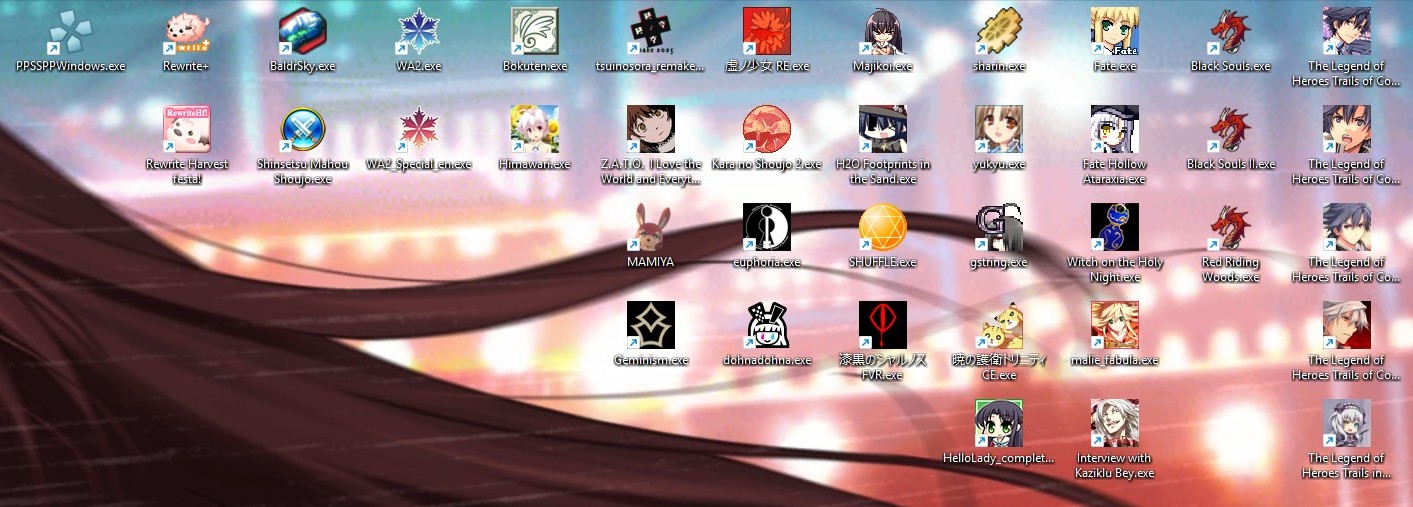Viewport: 1413px width, 507px height.
Task: Select the sharin.exe shortcut
Action: click(x=999, y=32)
